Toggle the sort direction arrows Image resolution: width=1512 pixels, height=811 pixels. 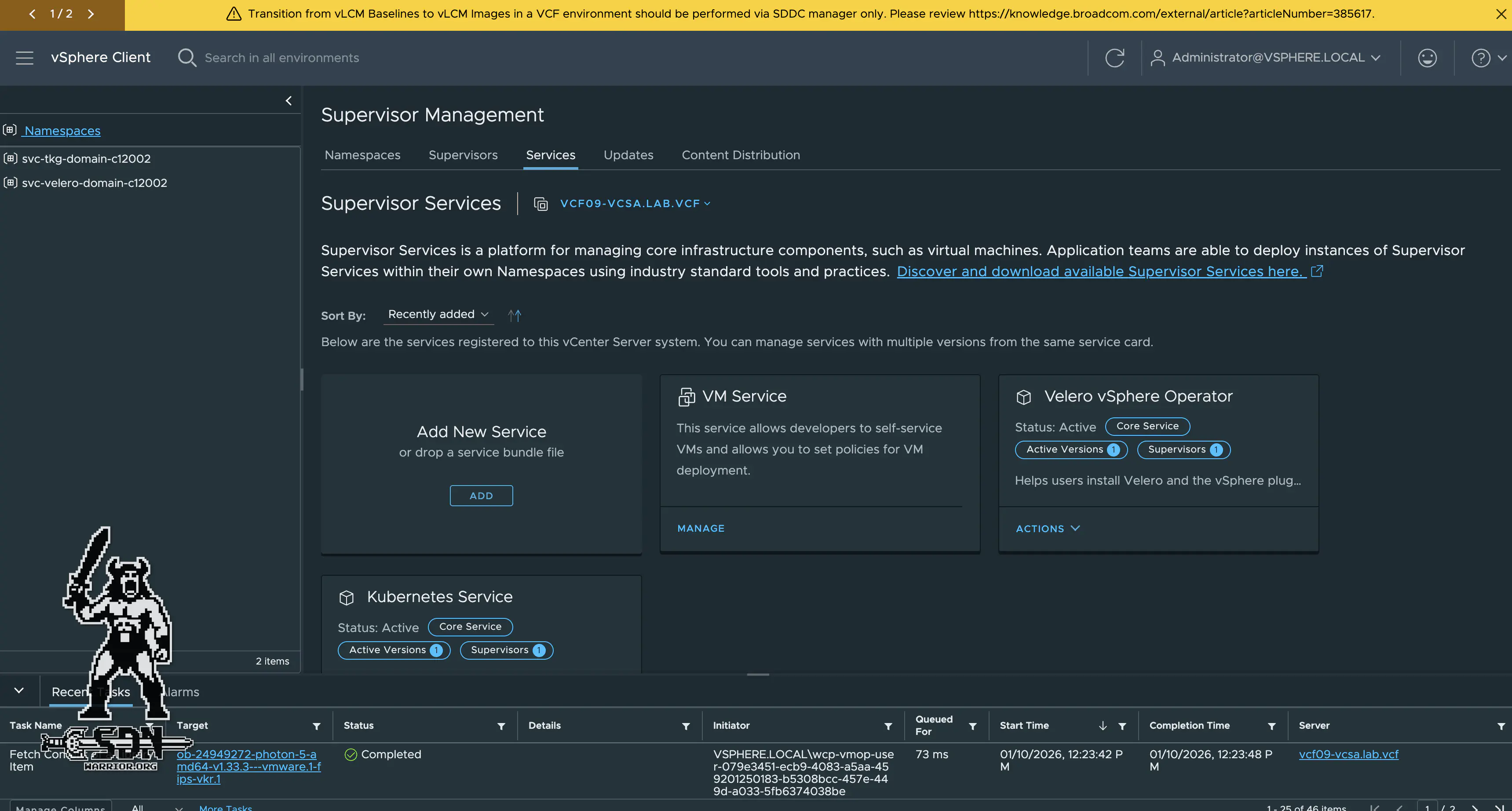514,316
